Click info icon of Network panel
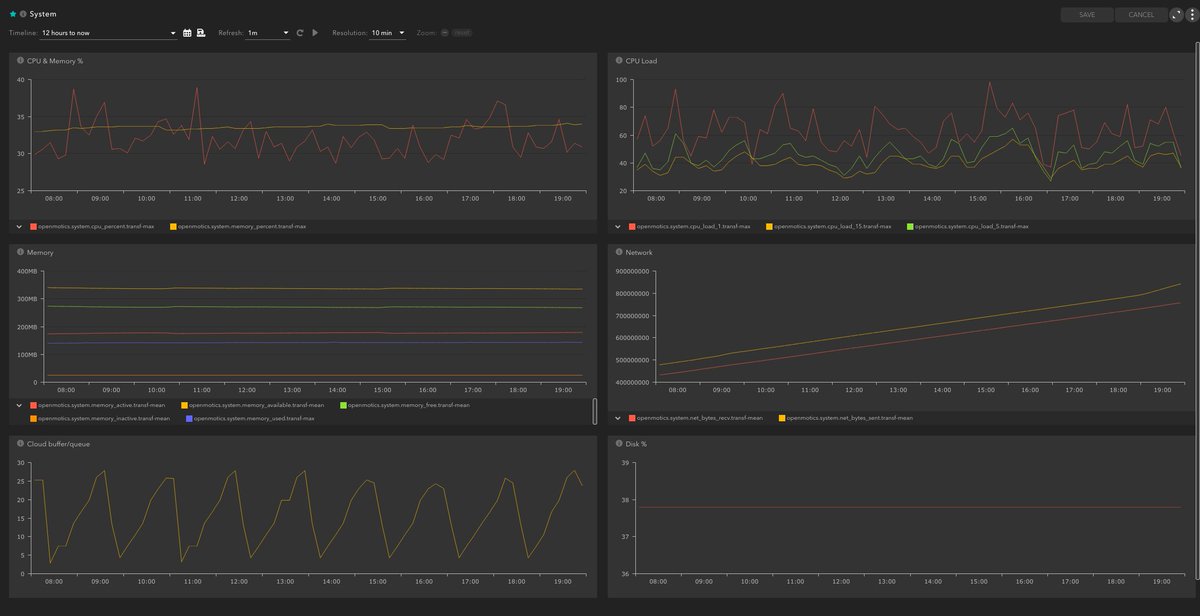The width and height of the screenshot is (1200, 616). tap(619, 252)
